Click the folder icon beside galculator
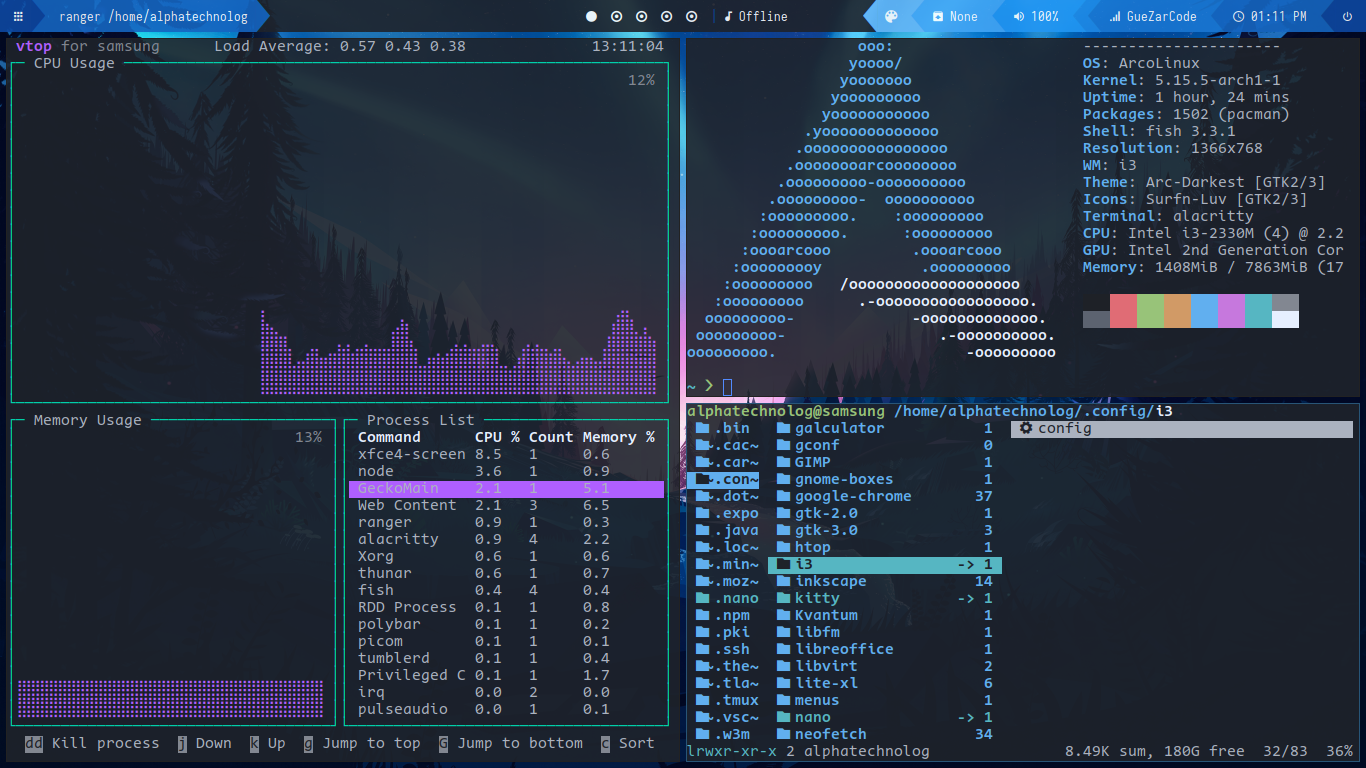 783,428
